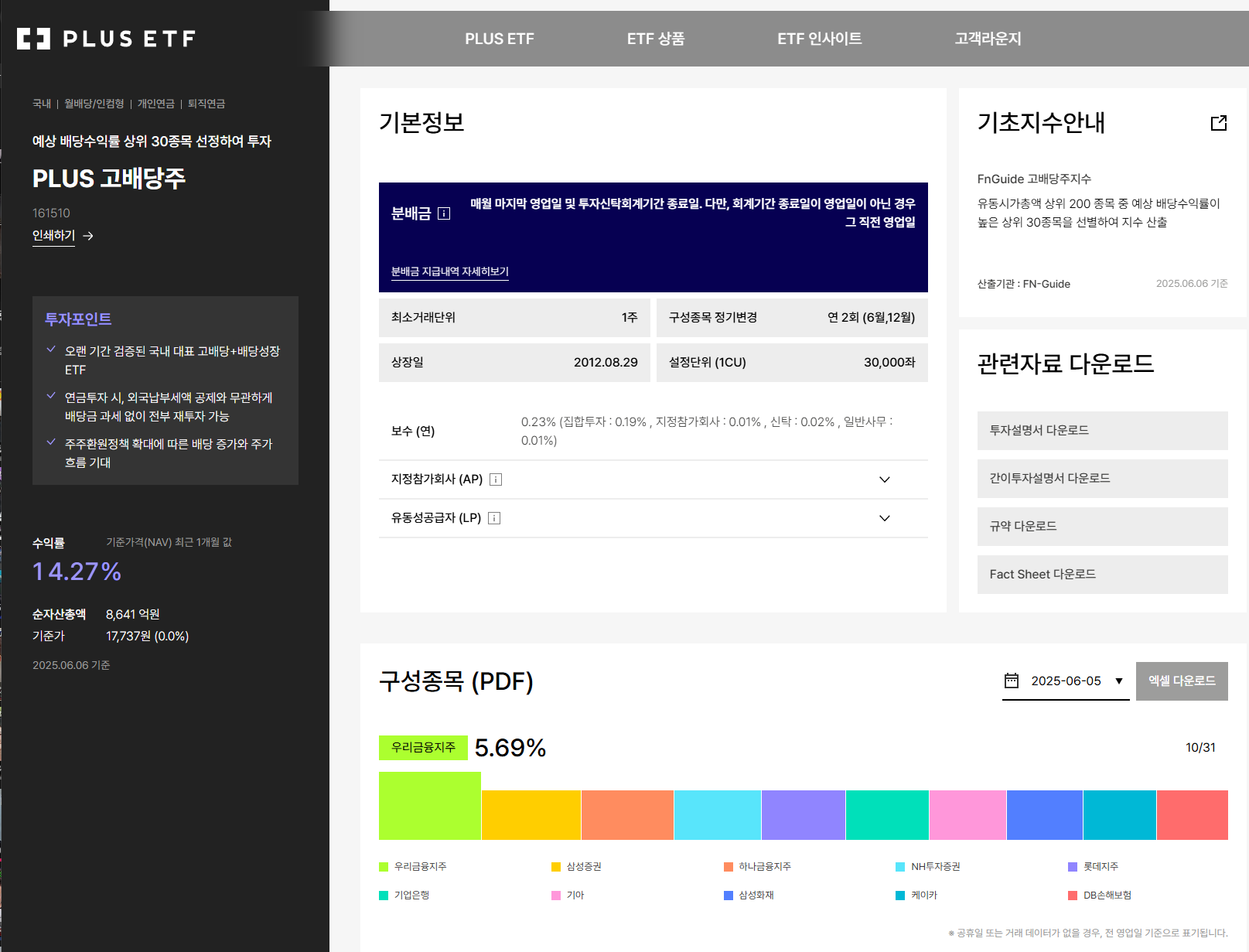The width and height of the screenshot is (1249, 952).
Task: Click 엑셀 다운로드 button
Action: [x=1182, y=681]
